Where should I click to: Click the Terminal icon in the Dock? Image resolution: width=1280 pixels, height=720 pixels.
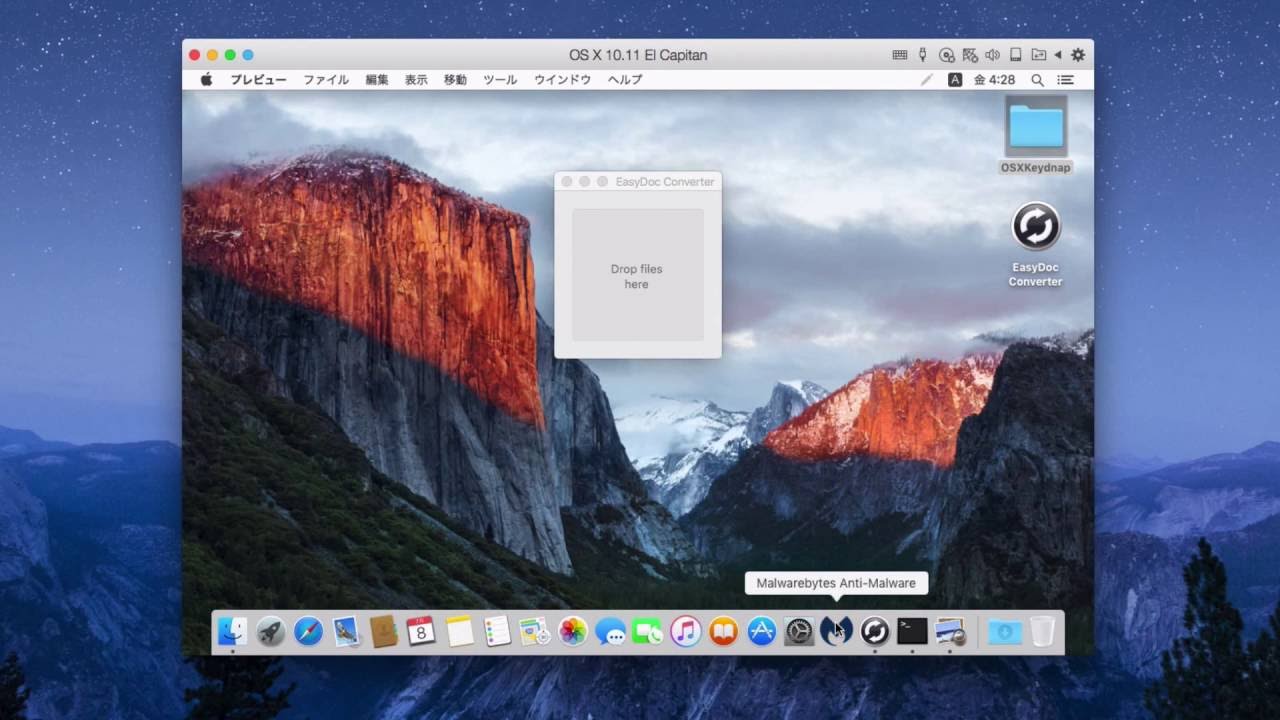coord(912,631)
